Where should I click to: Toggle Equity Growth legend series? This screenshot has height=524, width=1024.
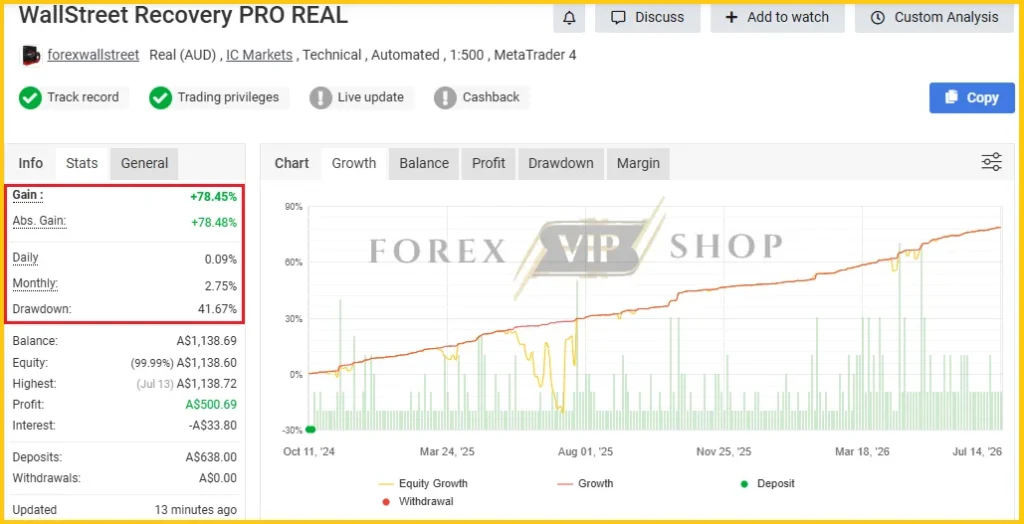click(x=423, y=483)
